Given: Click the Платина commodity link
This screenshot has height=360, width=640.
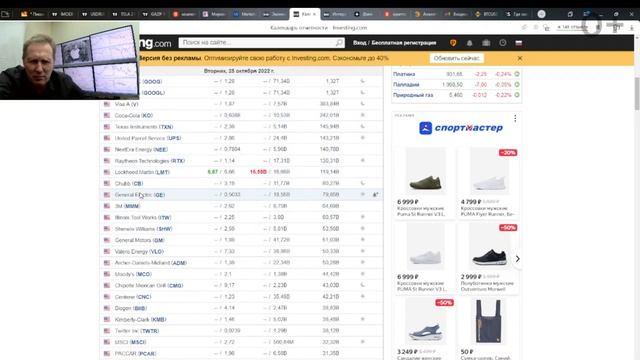Looking at the screenshot, I should [x=404, y=74].
